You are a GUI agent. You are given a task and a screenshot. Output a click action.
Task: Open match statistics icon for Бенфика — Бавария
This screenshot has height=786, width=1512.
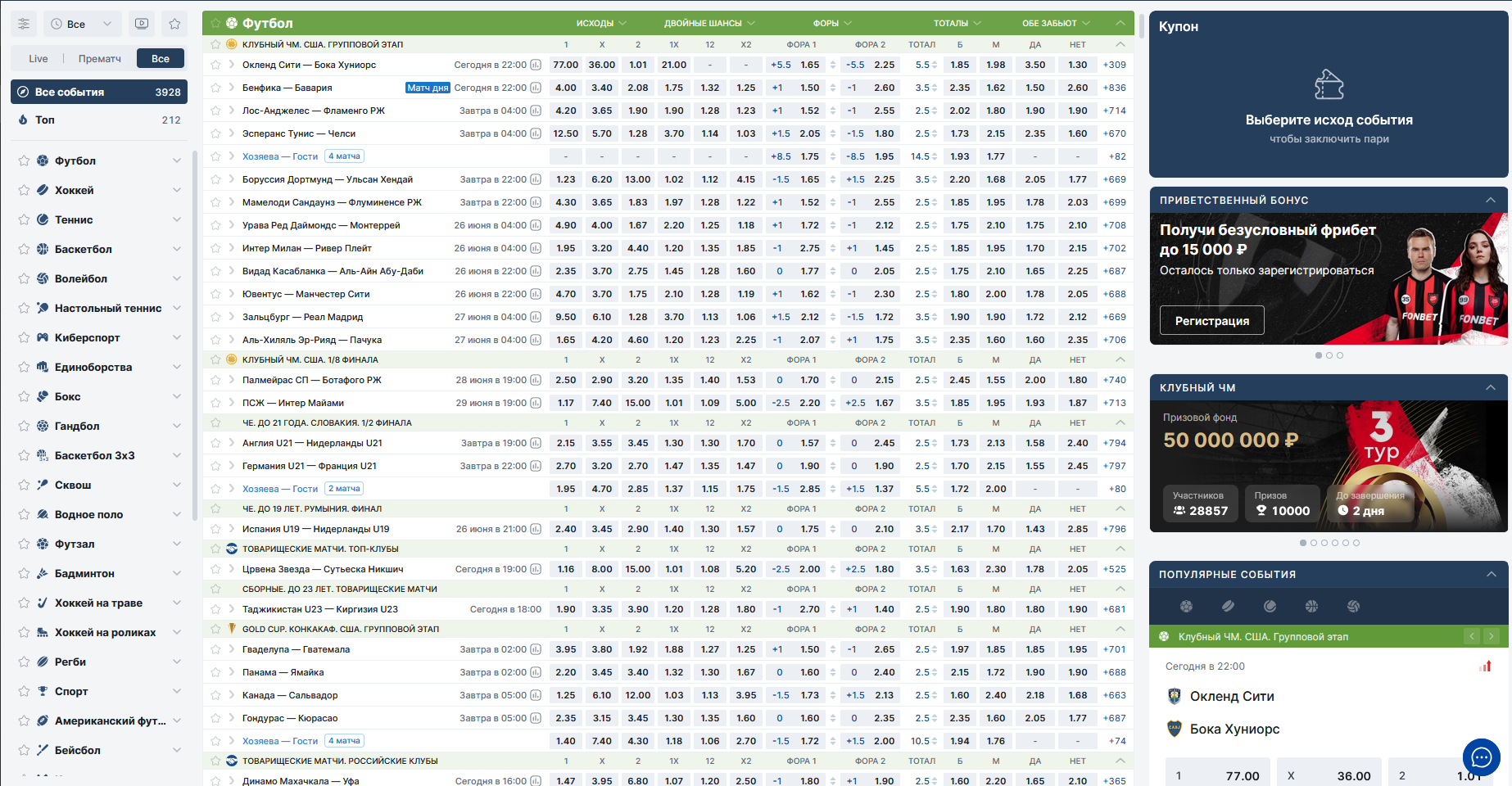536,88
